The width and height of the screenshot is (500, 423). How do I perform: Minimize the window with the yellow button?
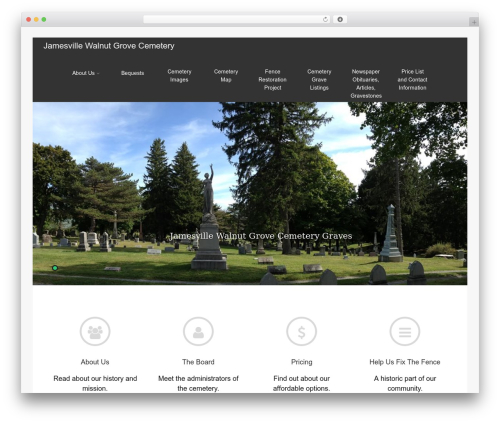coord(36,19)
